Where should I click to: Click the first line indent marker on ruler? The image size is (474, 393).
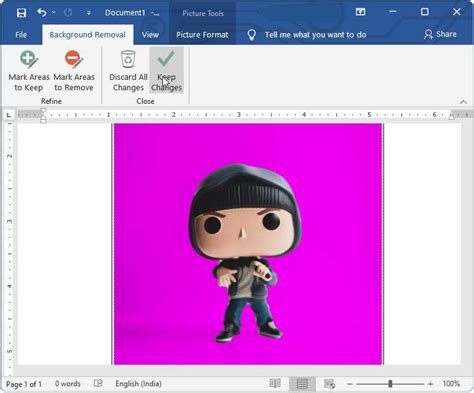click(x=43, y=111)
